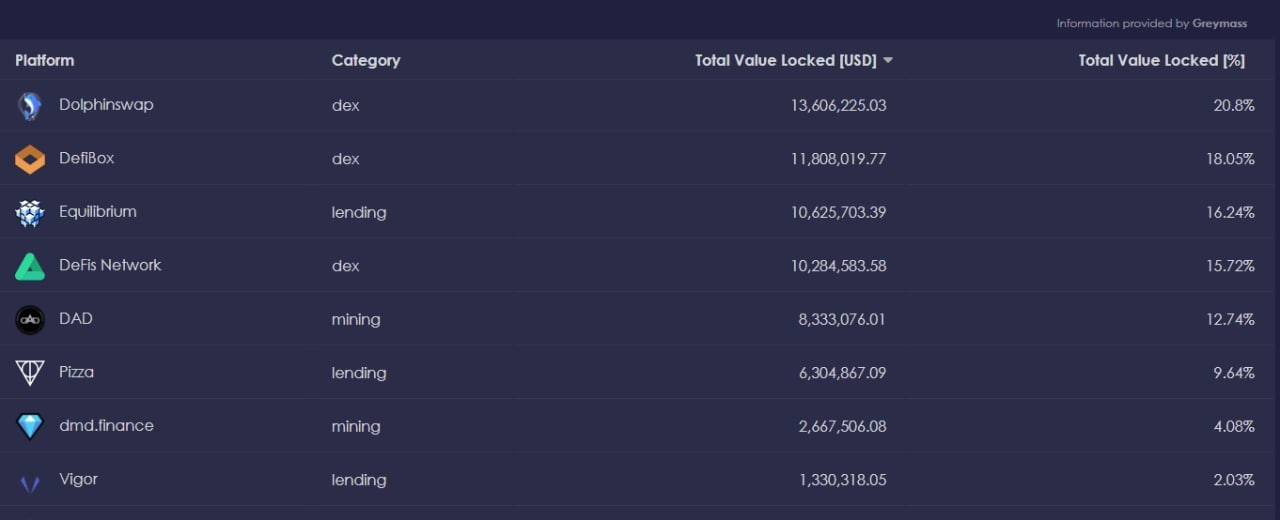
Task: Select the DeFis Network platform name
Action: pyautogui.click(x=110, y=265)
